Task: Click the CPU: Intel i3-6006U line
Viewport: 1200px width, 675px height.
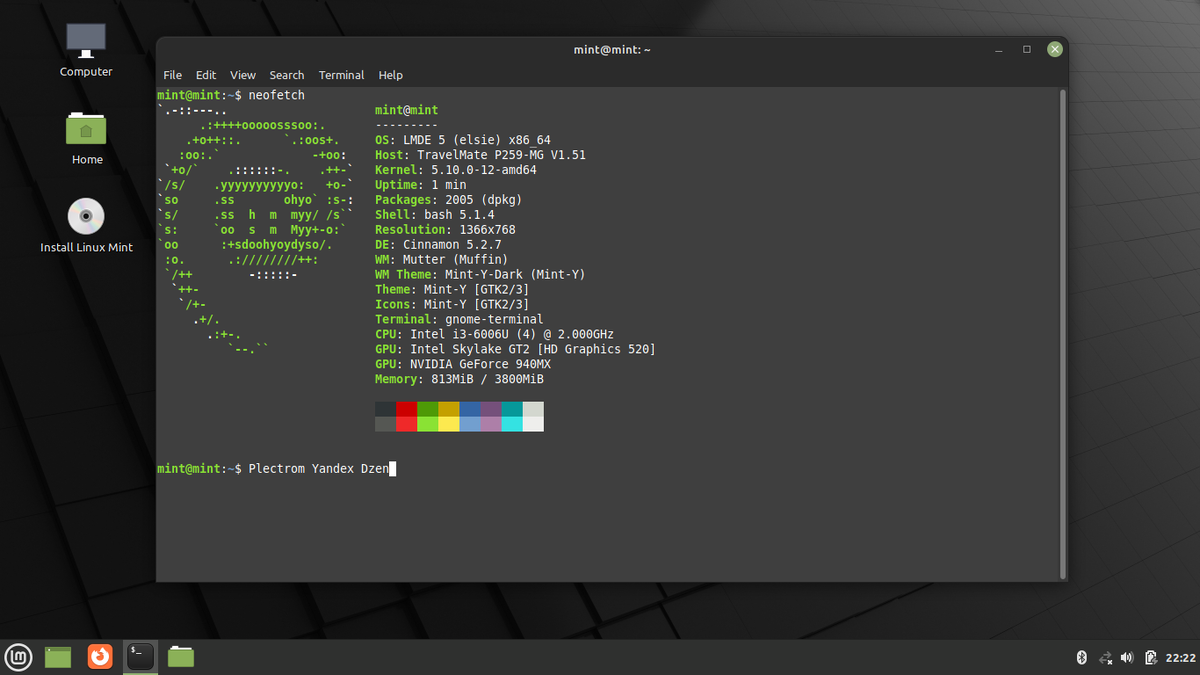Action: [x=495, y=335]
